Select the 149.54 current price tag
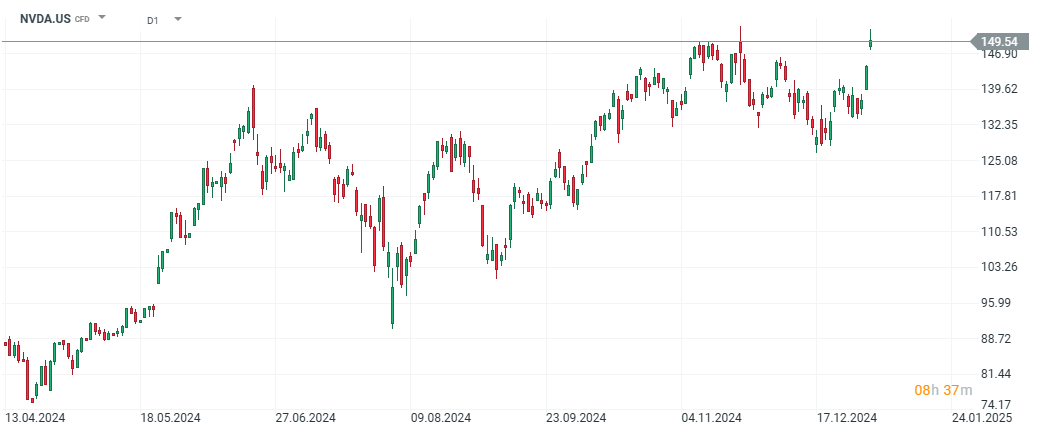This screenshot has height=435, width=1041. [x=998, y=41]
